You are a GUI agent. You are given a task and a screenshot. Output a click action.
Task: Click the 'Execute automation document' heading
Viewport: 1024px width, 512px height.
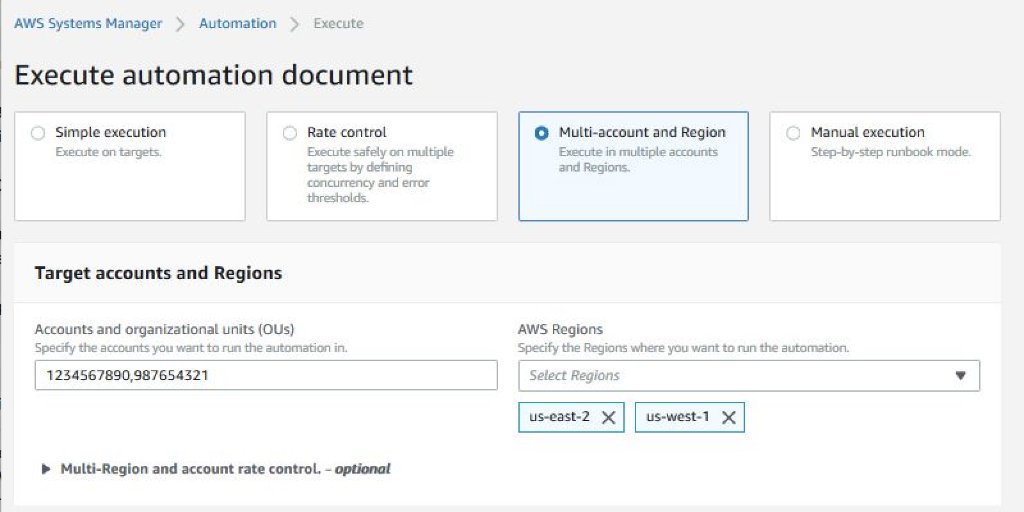coord(214,75)
